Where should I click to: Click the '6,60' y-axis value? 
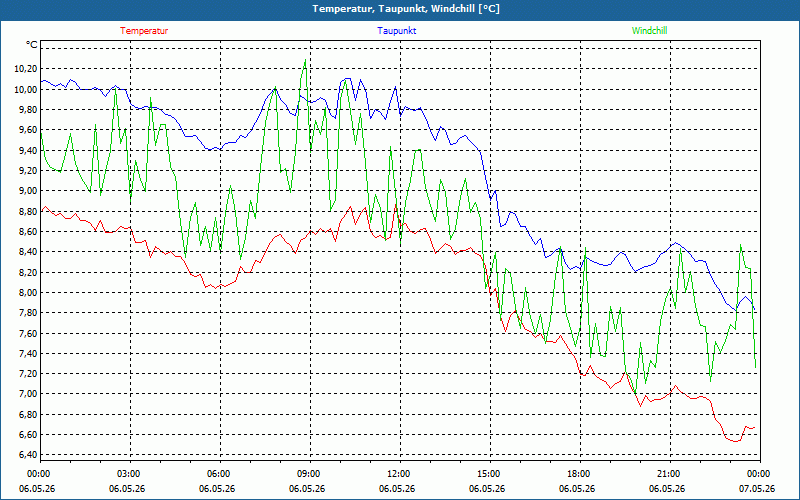click(29, 434)
